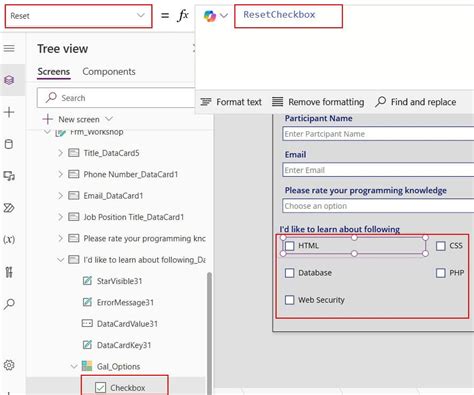Open the Advanced tools icon
Image resolution: width=474 pixels, height=395 pixels.
click(x=9, y=272)
